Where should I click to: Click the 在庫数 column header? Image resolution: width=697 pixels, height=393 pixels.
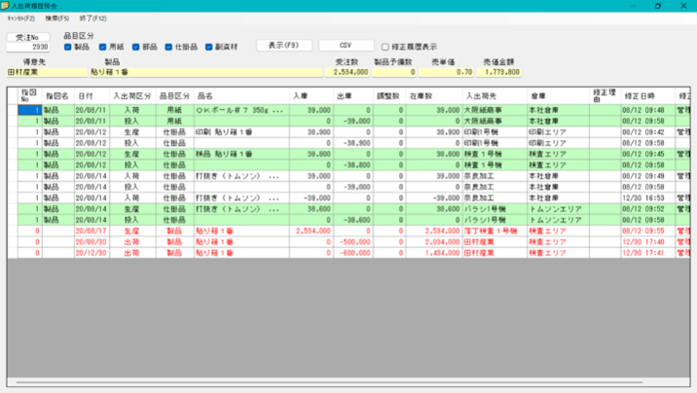point(434,96)
